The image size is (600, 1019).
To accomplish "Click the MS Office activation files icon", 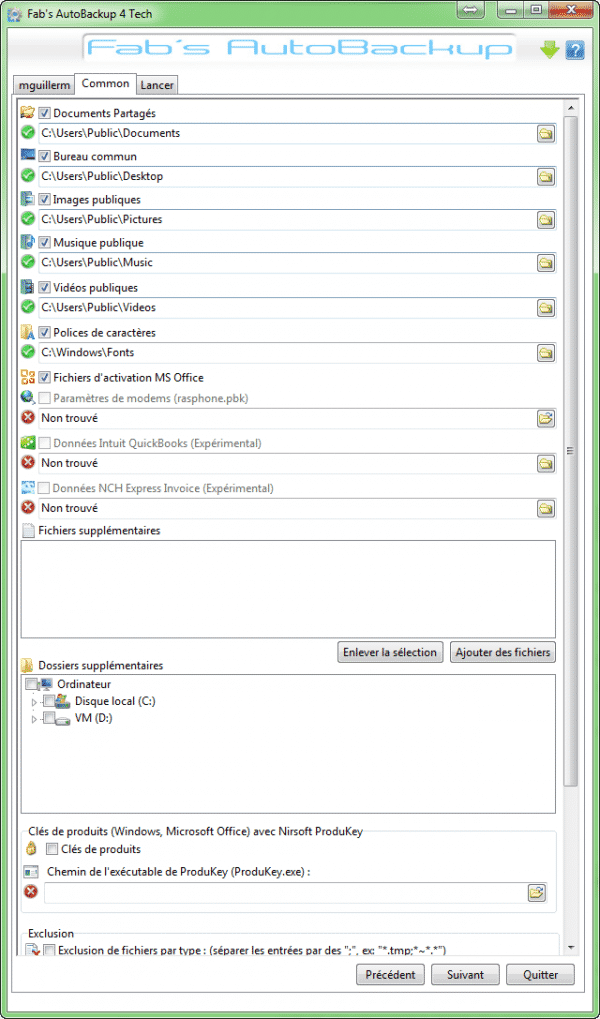I will coord(27,377).
